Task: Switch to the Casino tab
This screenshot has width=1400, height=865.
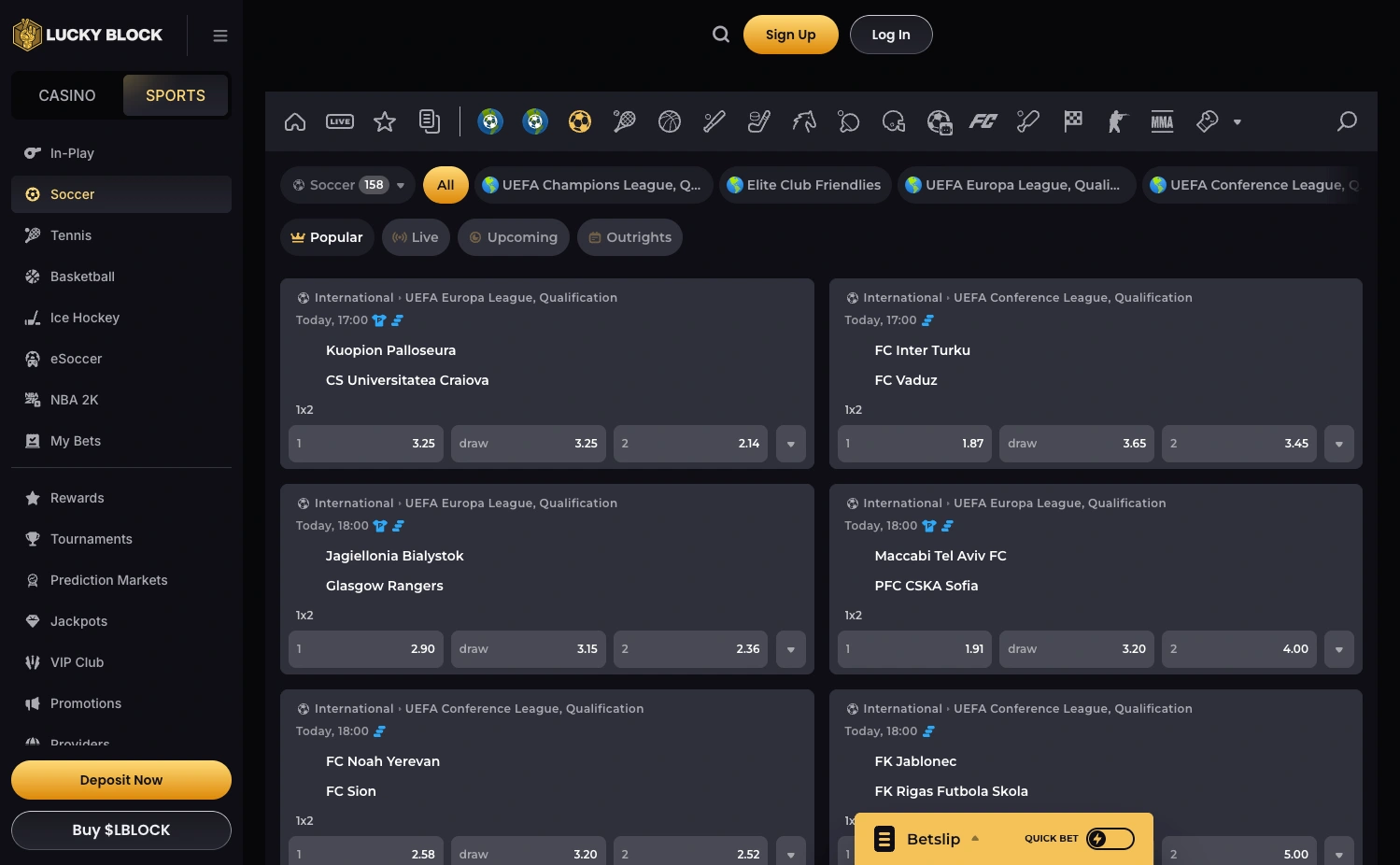Action: (67, 95)
